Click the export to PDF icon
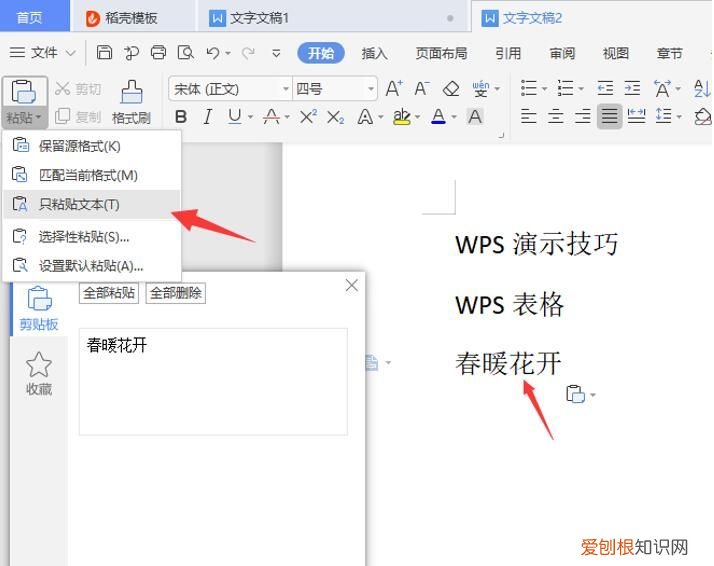The width and height of the screenshot is (714, 566). click(x=131, y=53)
